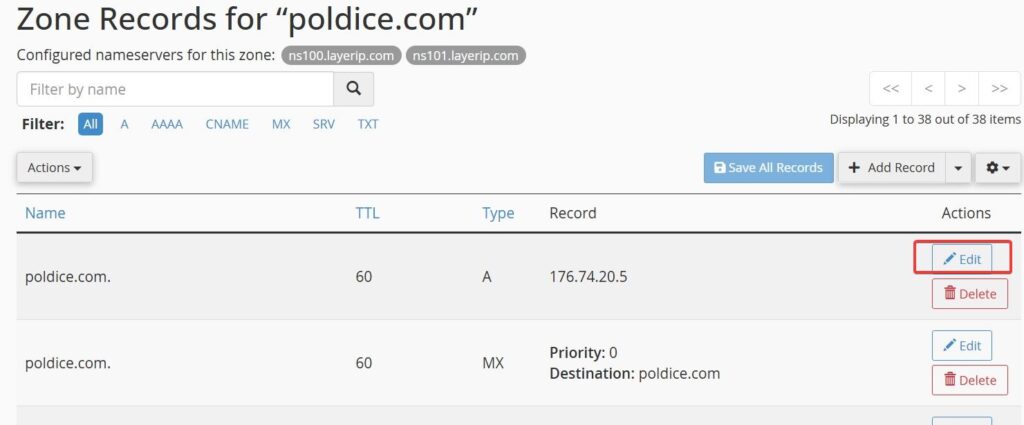Go to first page of records
This screenshot has height=425, width=1024.
891,89
